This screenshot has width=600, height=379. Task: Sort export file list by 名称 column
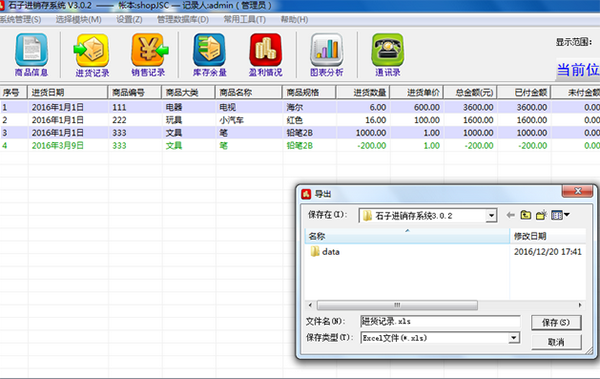407,236
